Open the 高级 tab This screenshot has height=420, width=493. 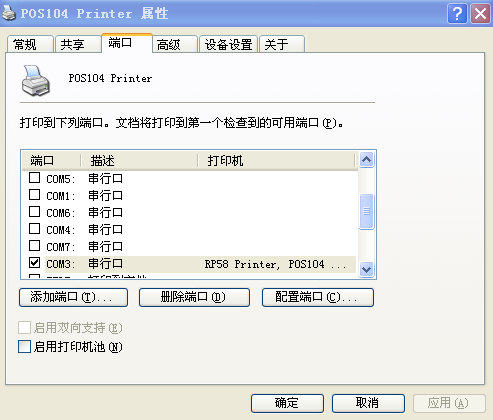click(x=175, y=44)
